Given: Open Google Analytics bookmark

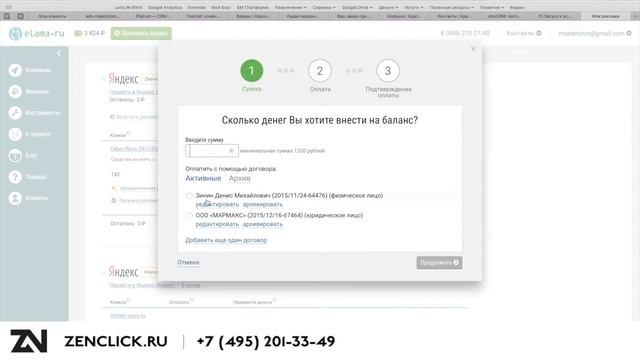Looking at the screenshot, I should 165,7.
